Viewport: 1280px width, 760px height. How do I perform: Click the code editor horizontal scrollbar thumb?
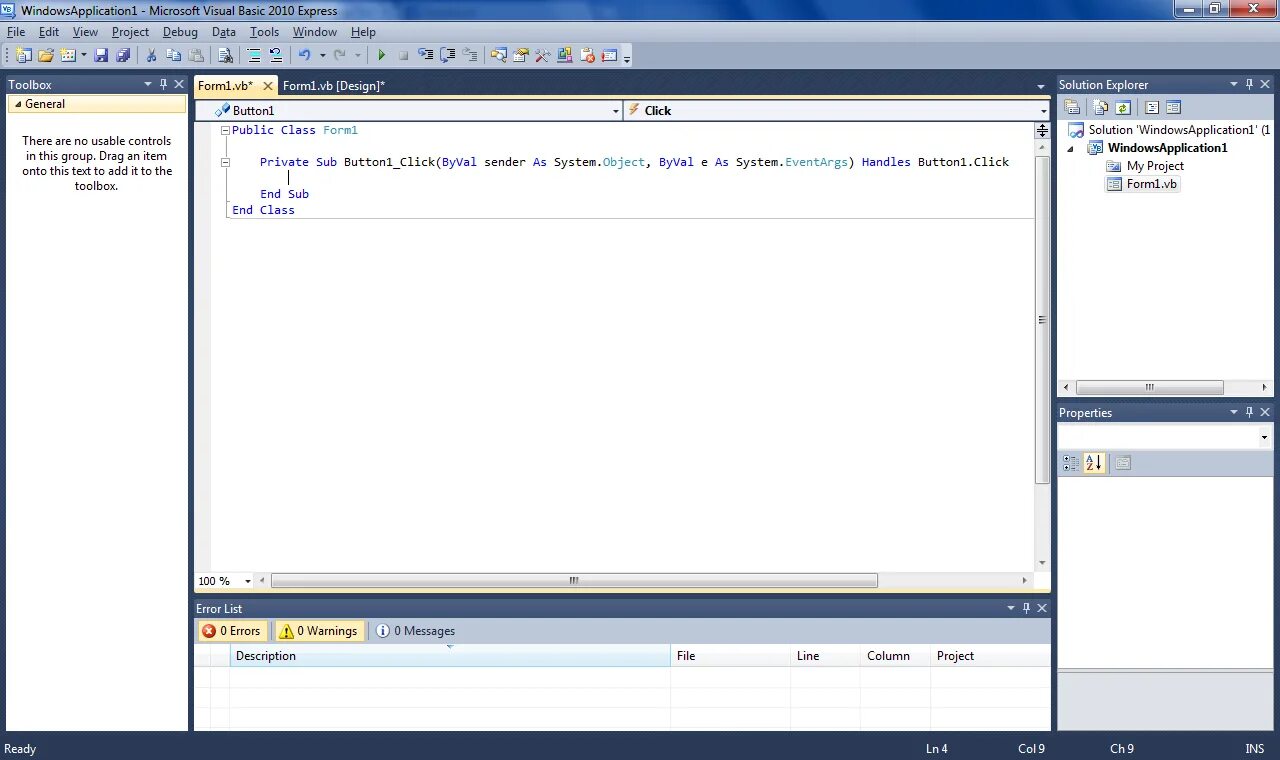point(574,581)
